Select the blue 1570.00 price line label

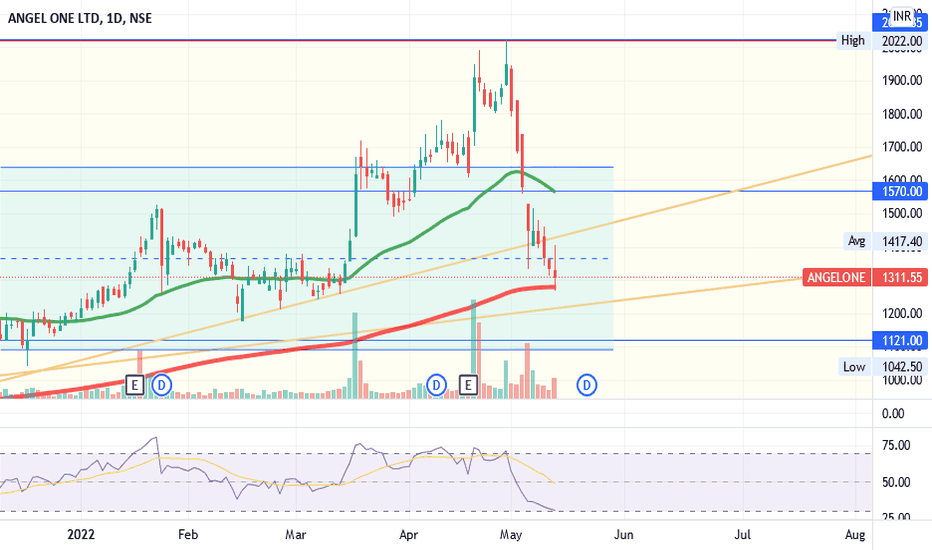(x=900, y=191)
